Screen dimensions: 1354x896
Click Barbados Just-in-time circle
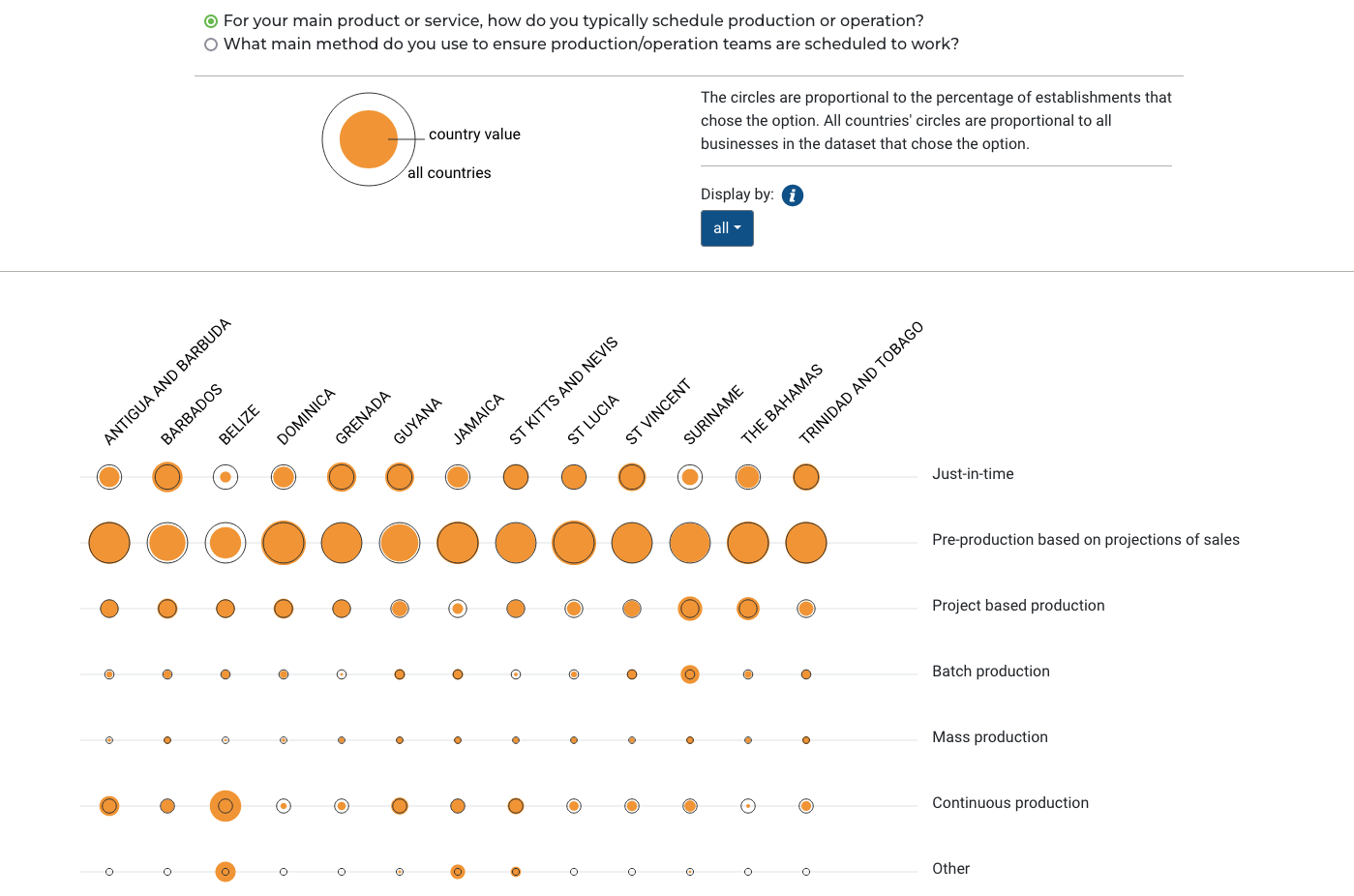[x=167, y=477]
